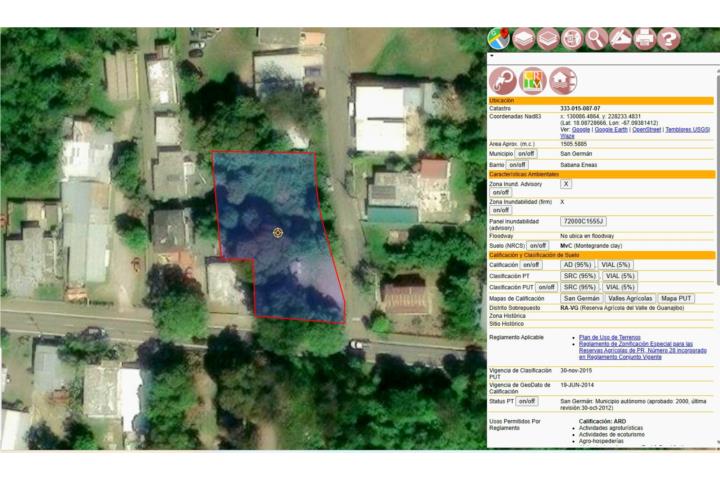
Task: Click the layers icon beside Google Maps icon
Action: click(x=523, y=39)
